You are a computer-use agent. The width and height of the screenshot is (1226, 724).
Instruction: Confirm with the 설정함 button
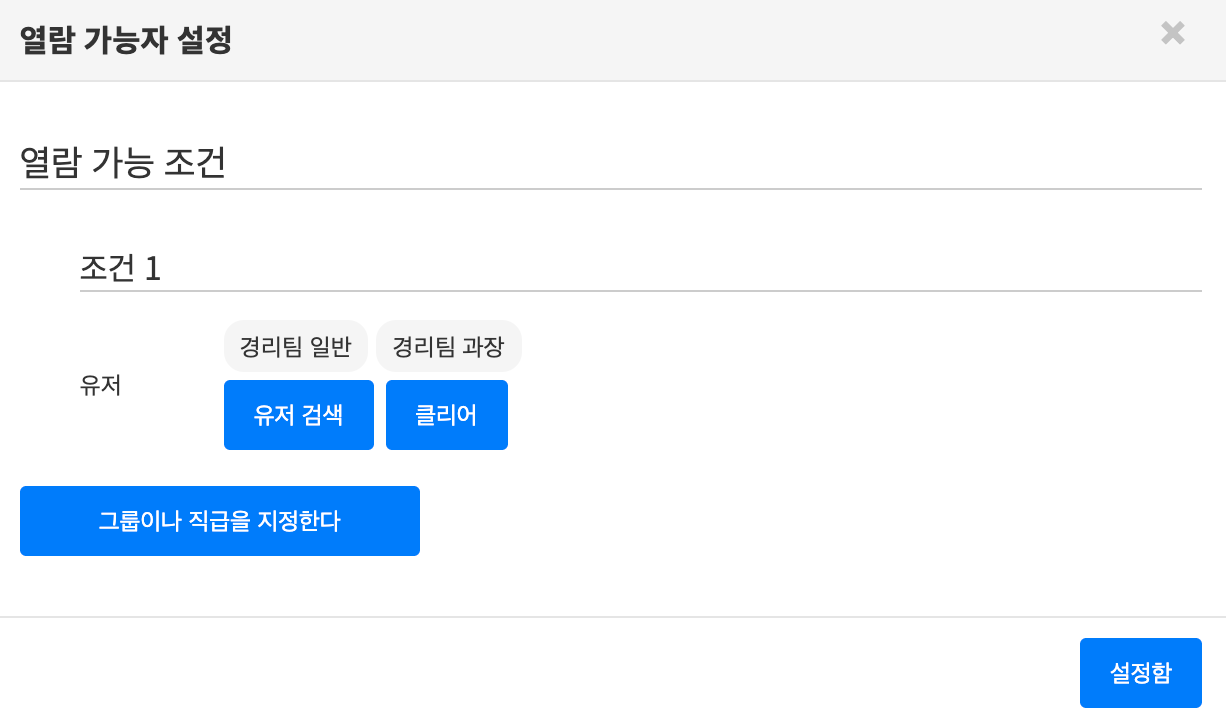[x=1140, y=673]
